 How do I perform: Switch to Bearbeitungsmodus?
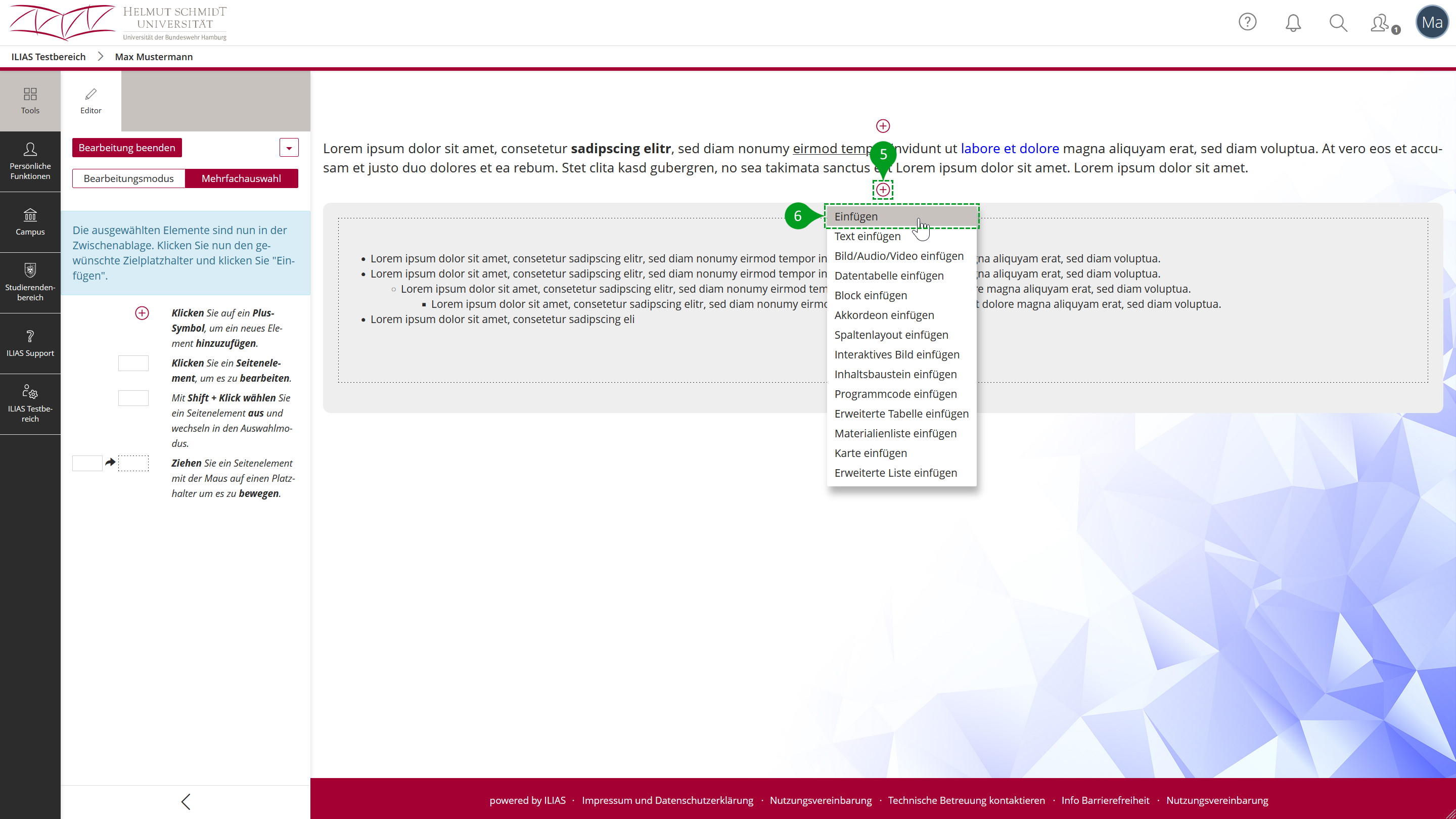[128, 178]
